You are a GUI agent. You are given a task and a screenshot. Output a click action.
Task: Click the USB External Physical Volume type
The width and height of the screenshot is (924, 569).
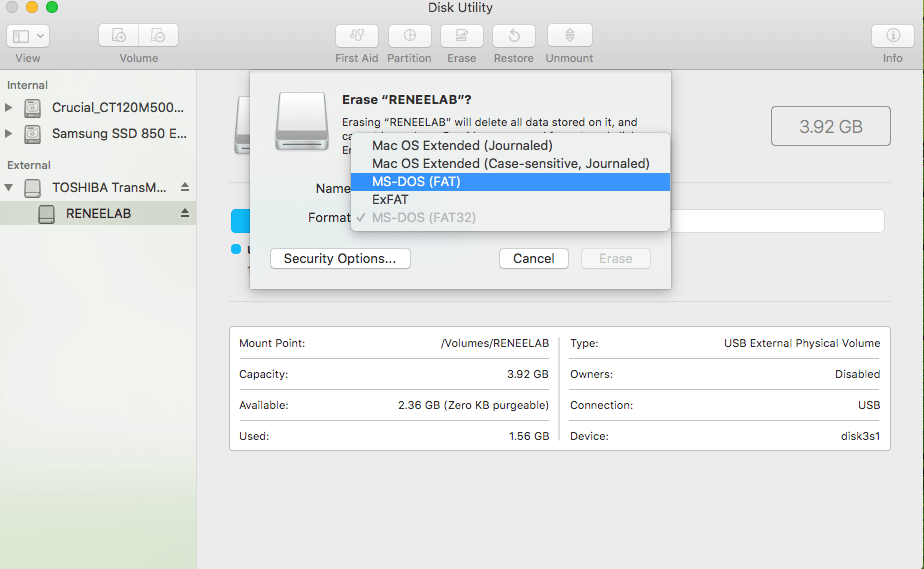click(x=802, y=343)
